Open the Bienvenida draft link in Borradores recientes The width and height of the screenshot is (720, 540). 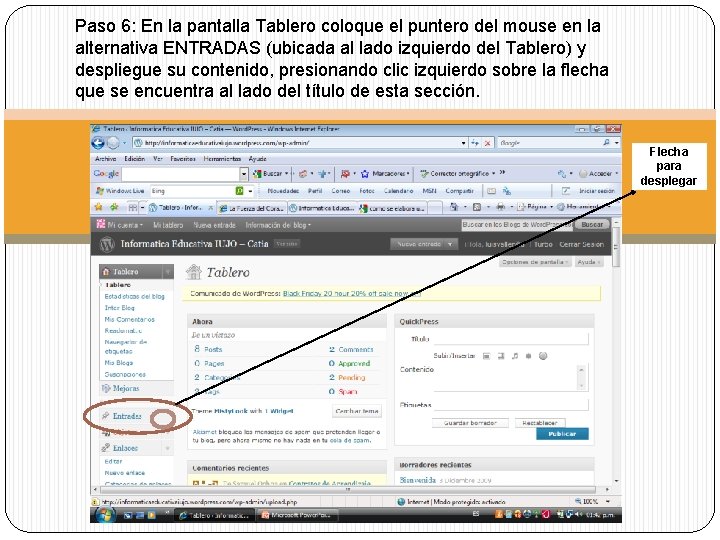417,480
